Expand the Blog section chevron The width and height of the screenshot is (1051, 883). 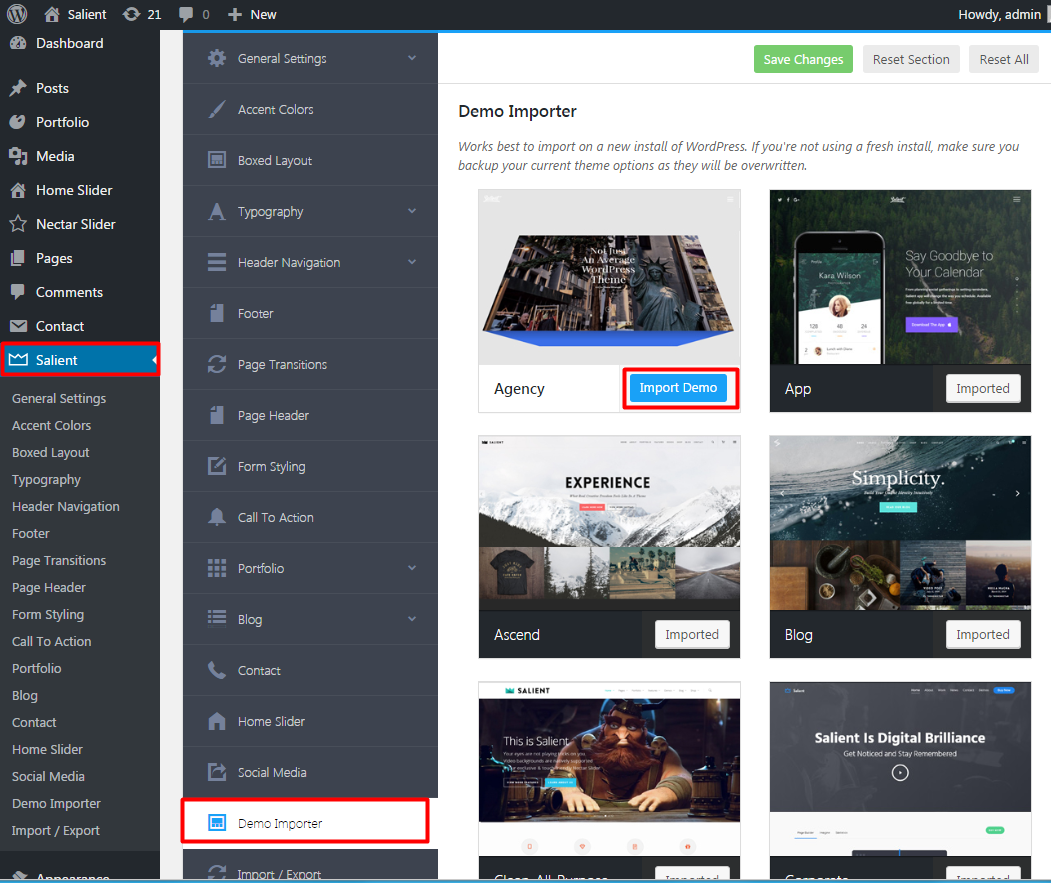[x=412, y=619]
